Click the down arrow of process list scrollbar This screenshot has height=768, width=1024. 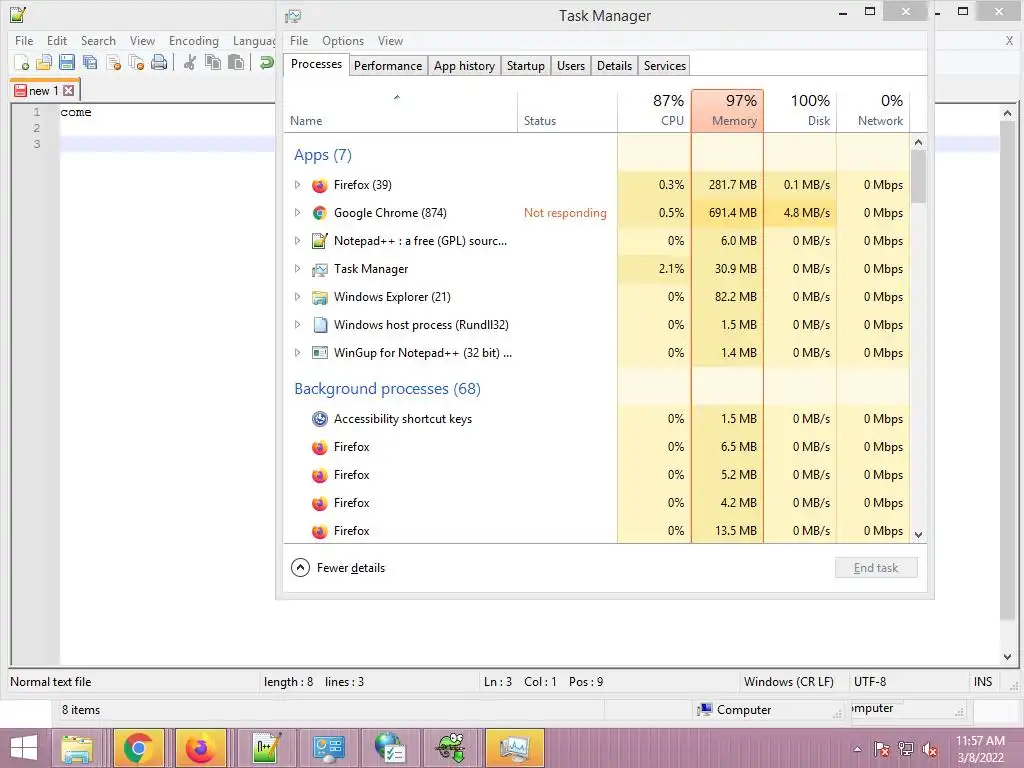click(x=918, y=535)
